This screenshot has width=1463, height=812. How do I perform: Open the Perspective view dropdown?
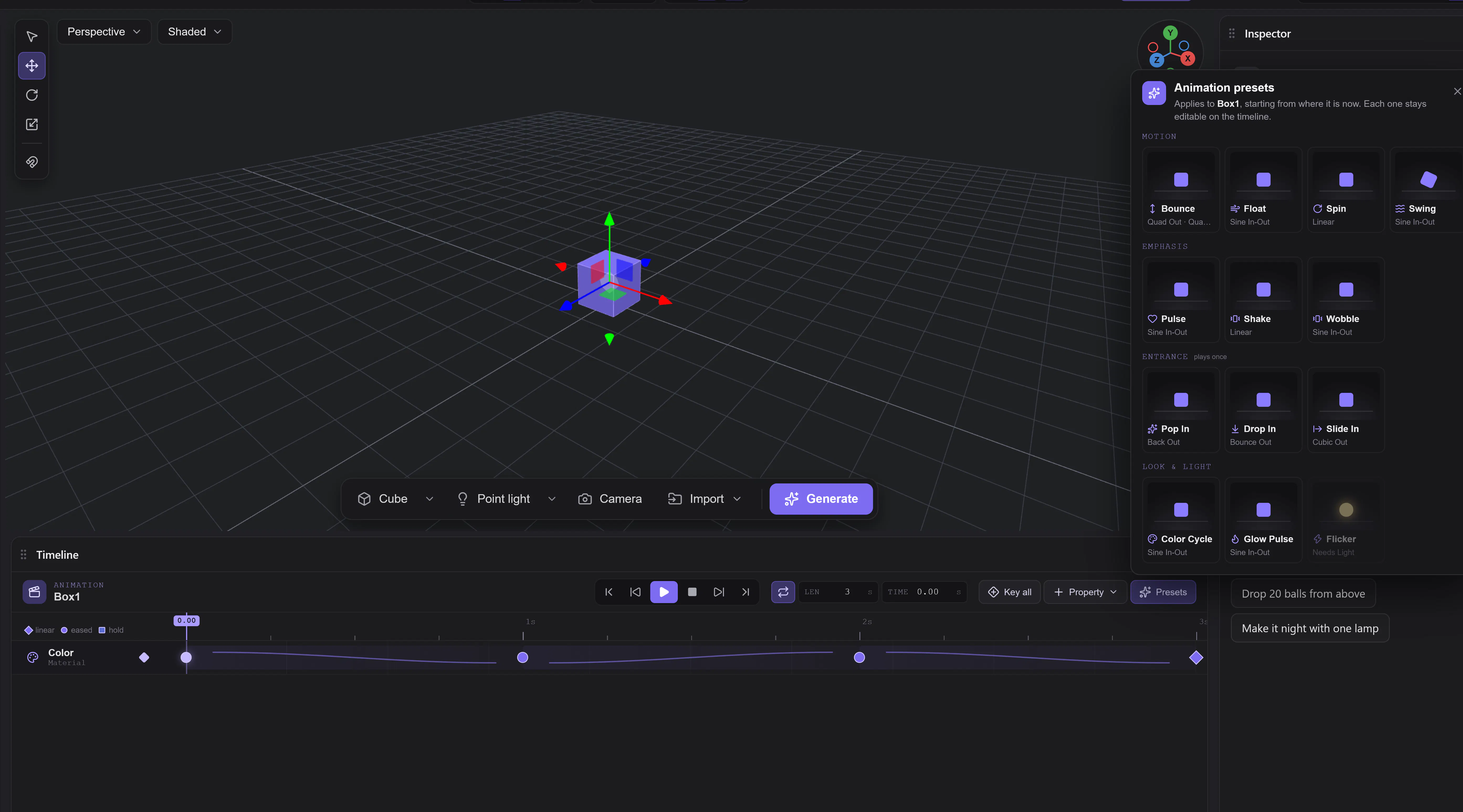[x=104, y=32]
